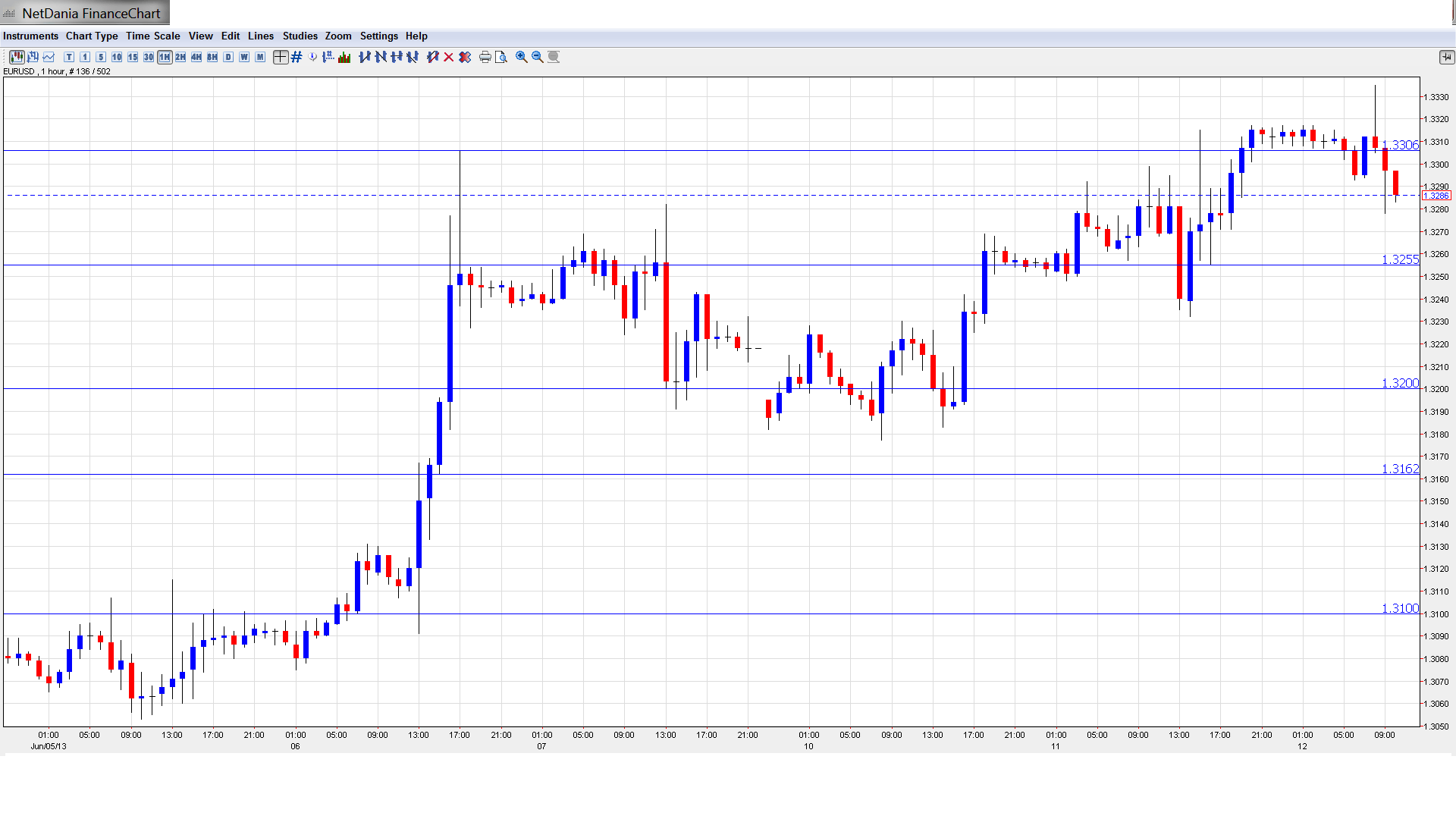
Task: Delete selected line with red X
Action: pyautogui.click(x=449, y=57)
